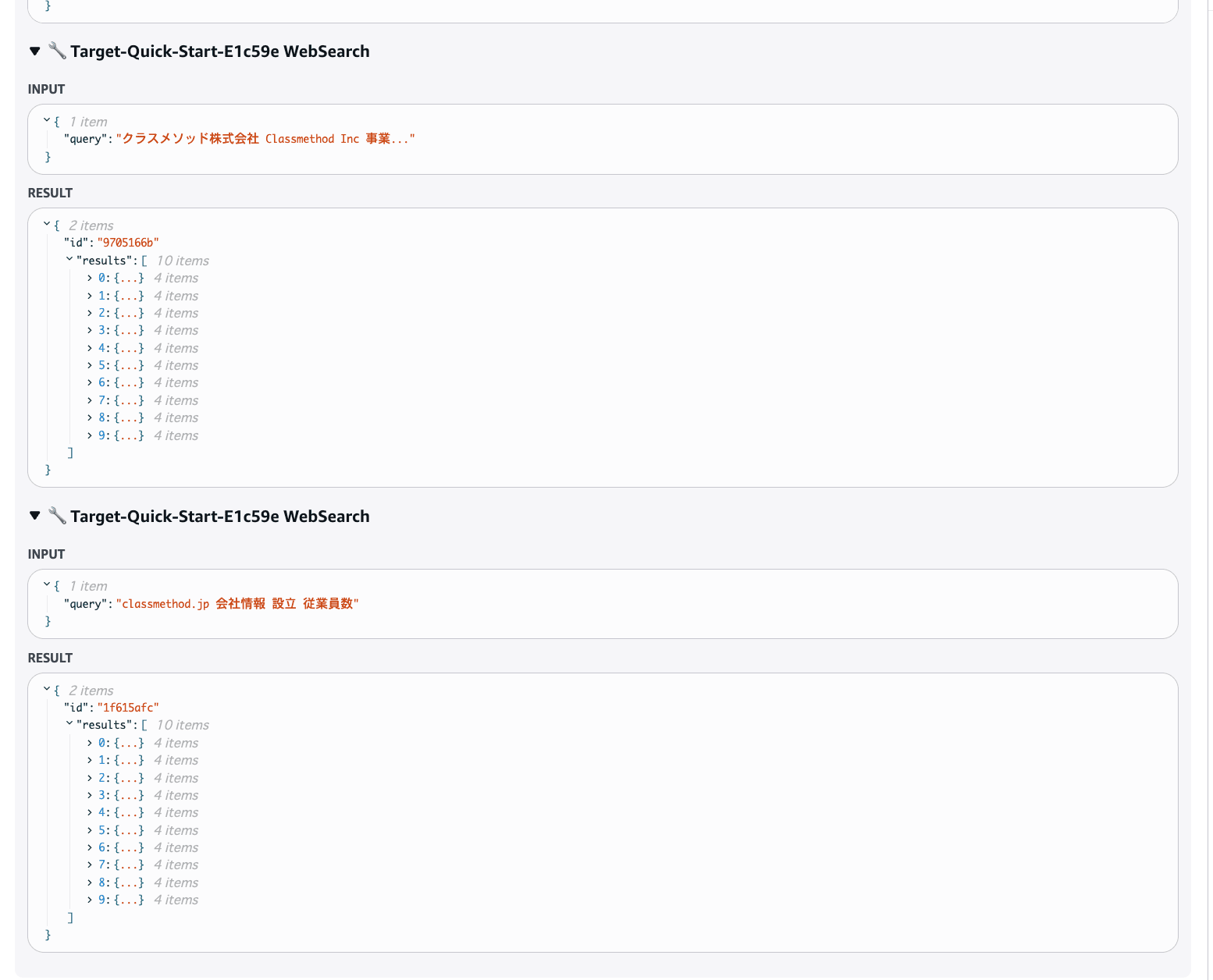Collapse second Target-Quick-Start-E1c59e WebSearch section triangle

point(34,516)
